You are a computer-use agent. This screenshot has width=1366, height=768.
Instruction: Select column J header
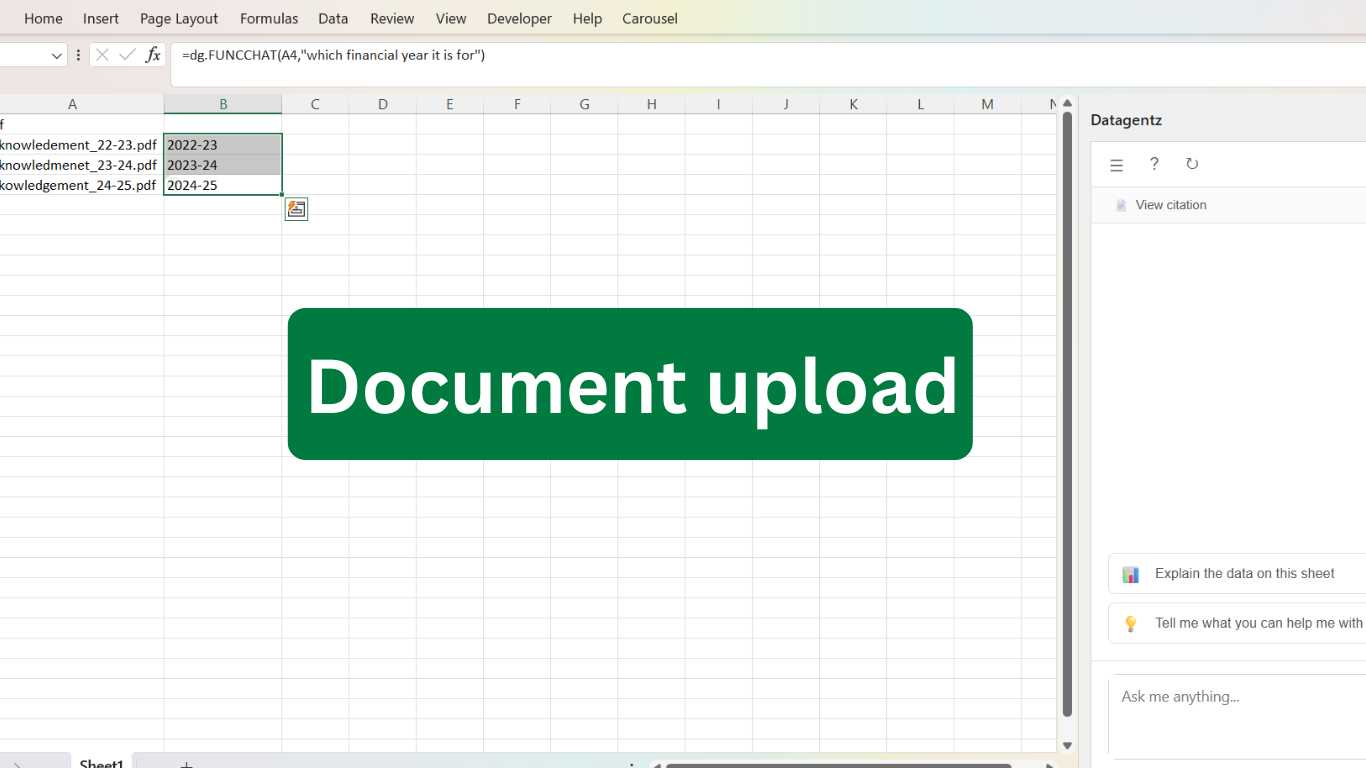coord(786,104)
